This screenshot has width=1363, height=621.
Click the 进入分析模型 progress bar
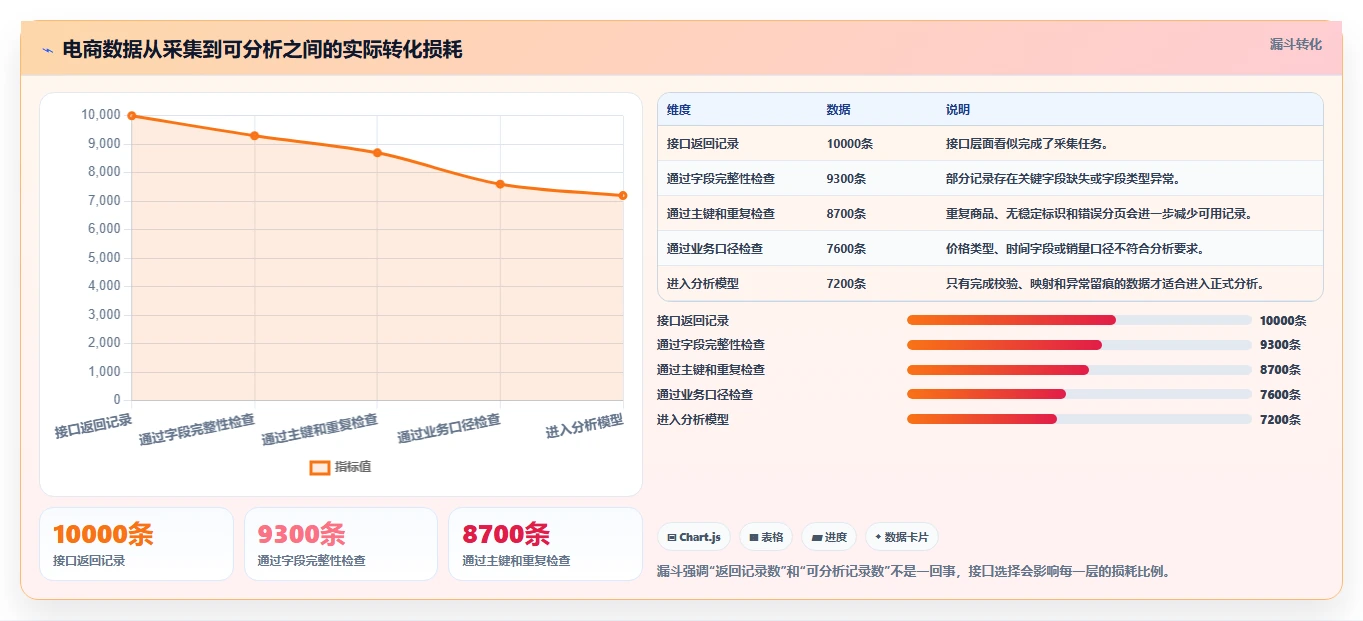point(1079,419)
